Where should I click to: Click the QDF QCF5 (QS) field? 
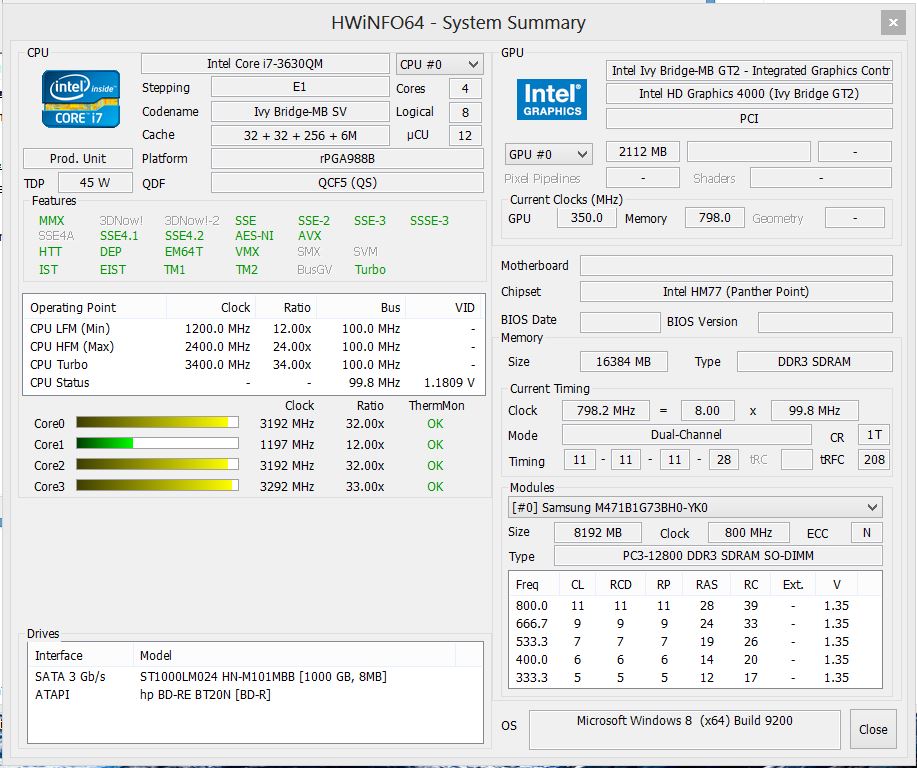(x=347, y=182)
